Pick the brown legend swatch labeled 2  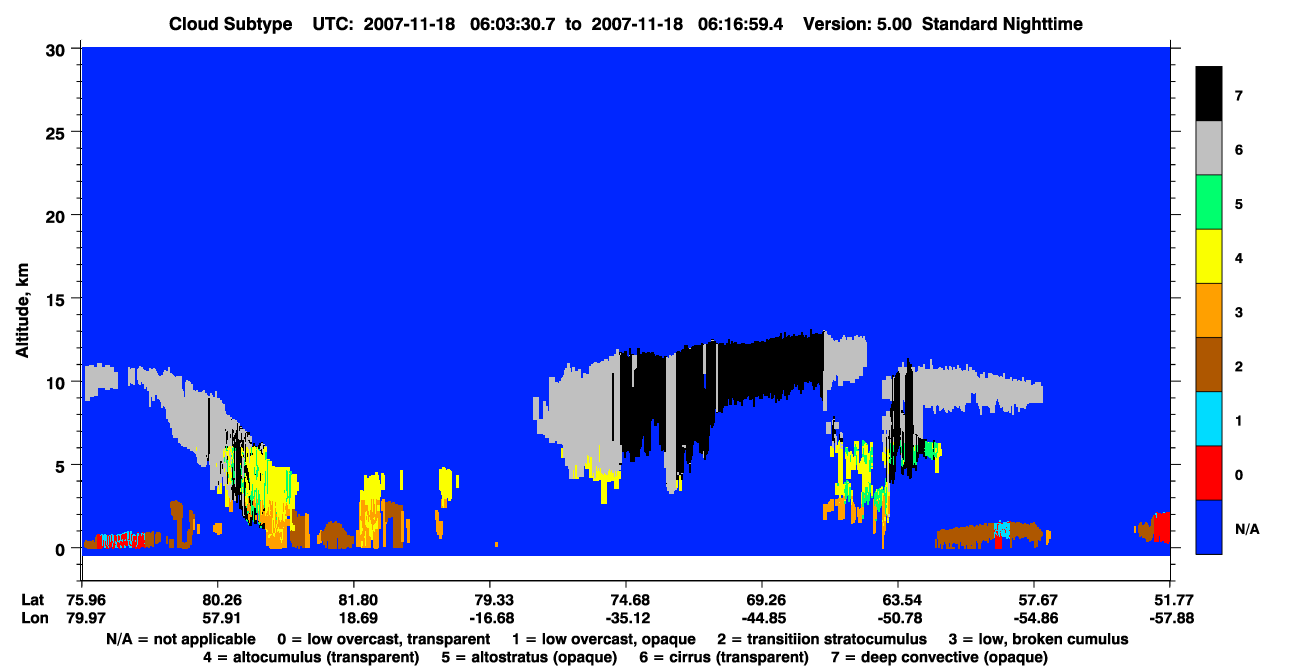pos(1209,365)
